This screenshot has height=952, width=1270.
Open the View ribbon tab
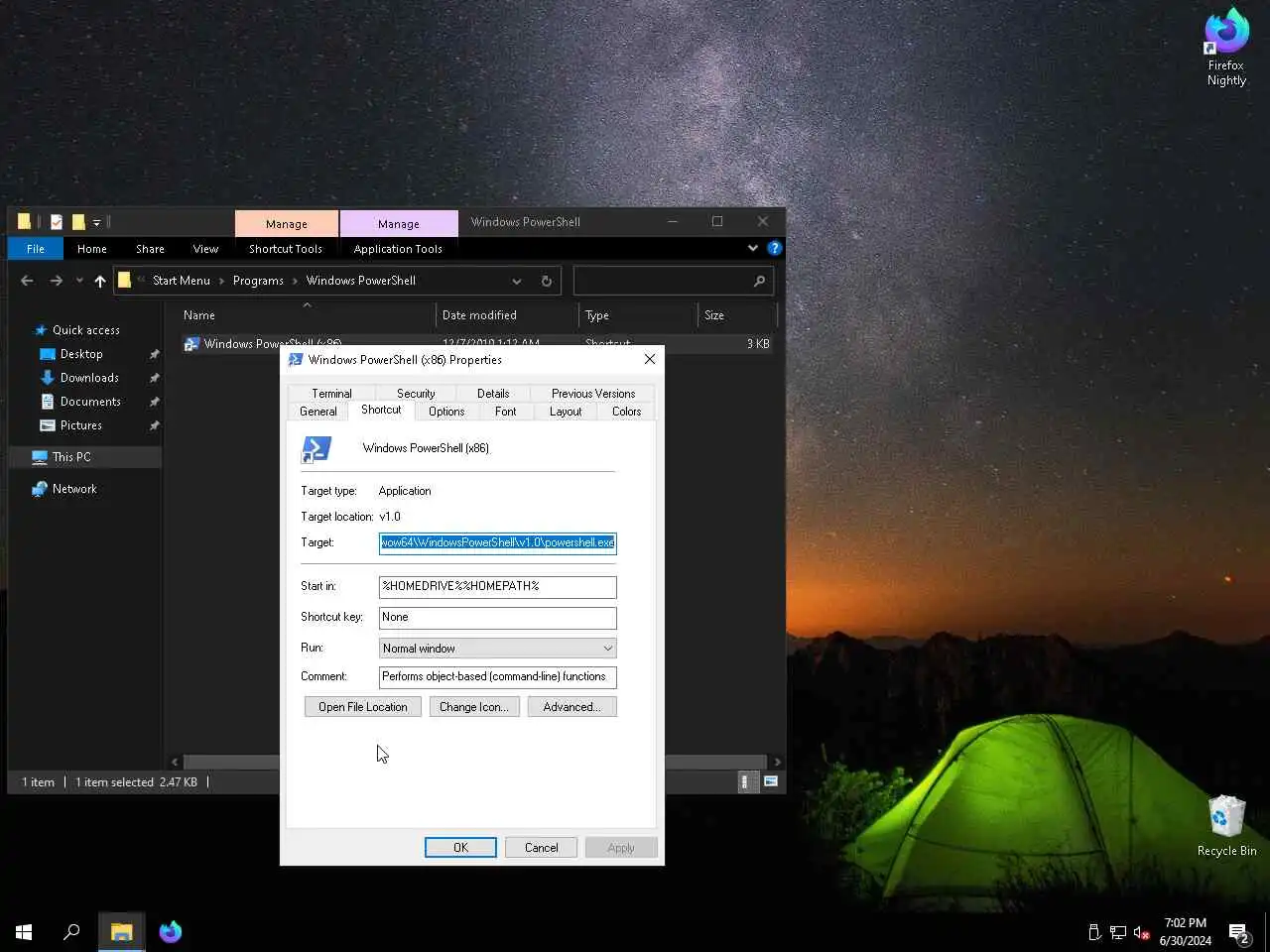(205, 249)
